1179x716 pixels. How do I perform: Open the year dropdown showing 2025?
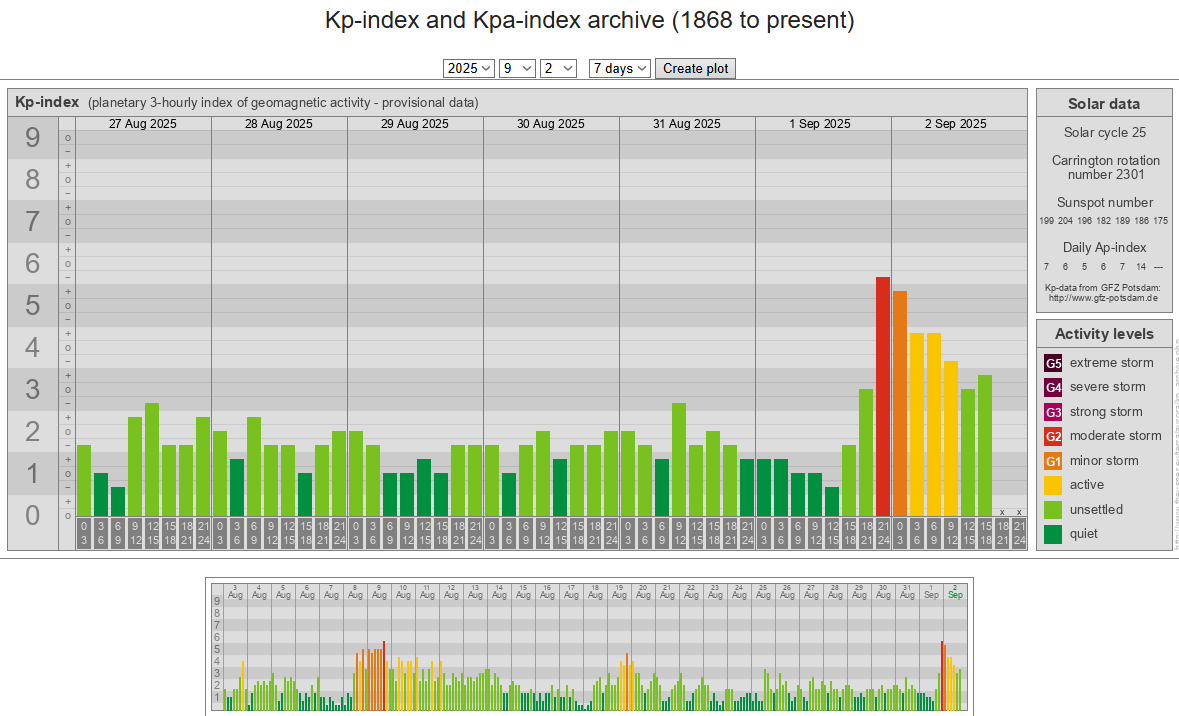tap(469, 68)
